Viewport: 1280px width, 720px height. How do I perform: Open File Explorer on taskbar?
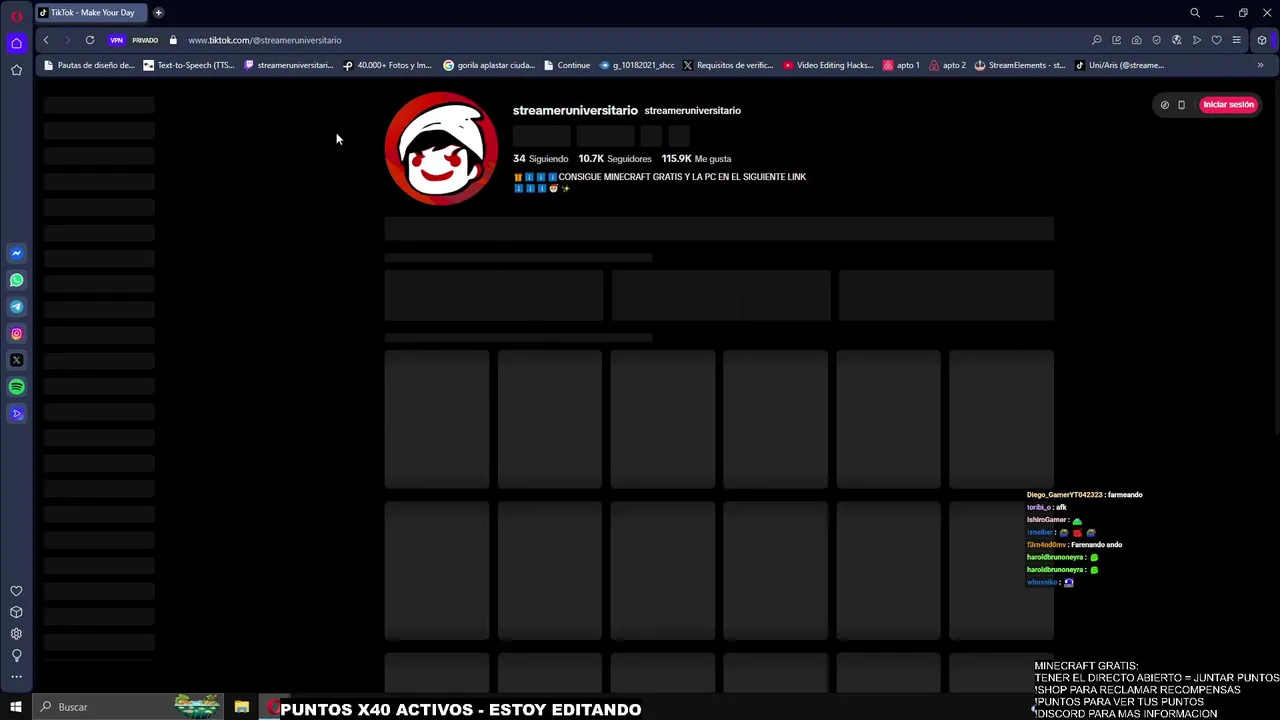pos(242,707)
